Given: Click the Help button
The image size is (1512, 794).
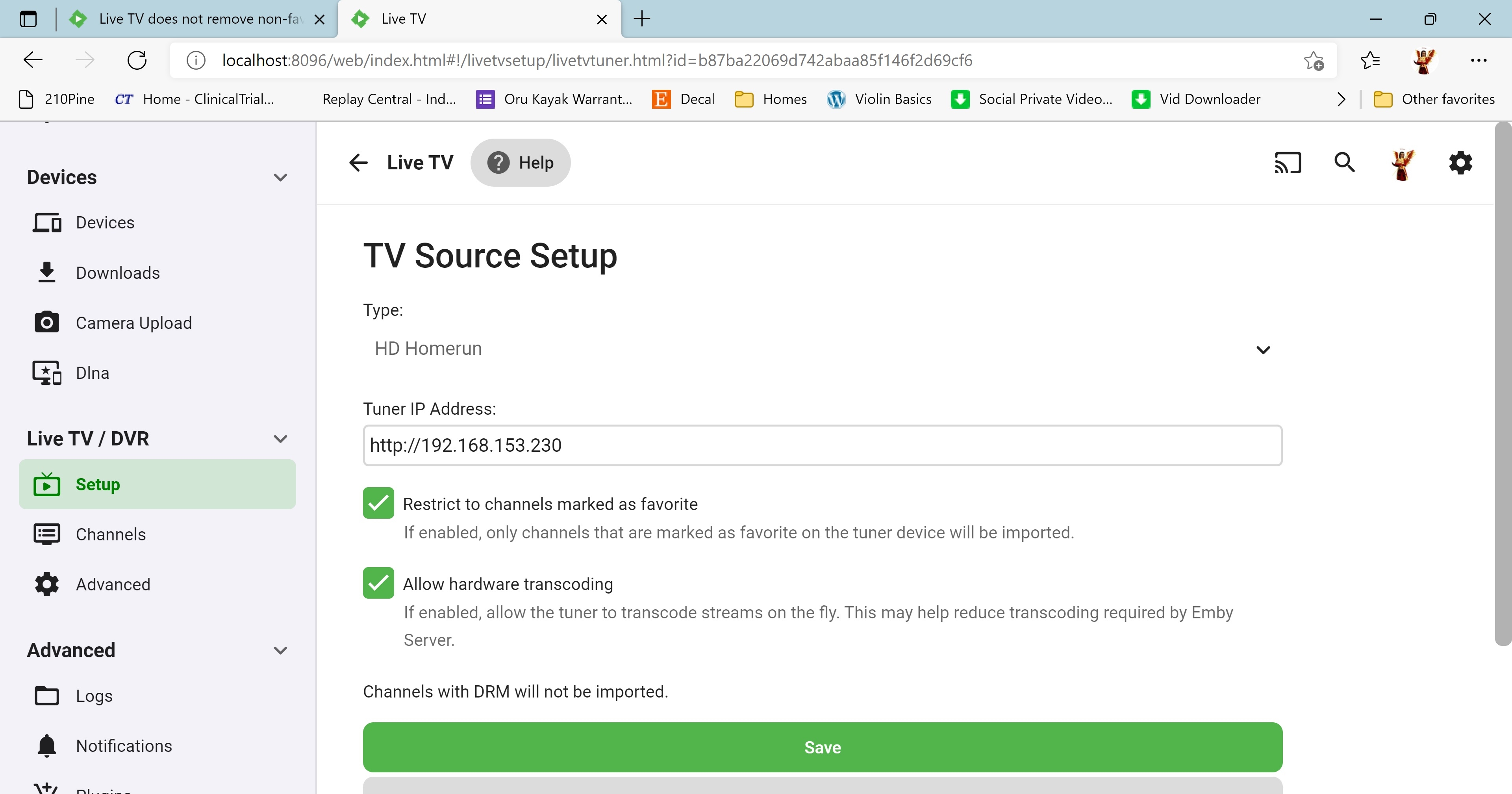Looking at the screenshot, I should pyautogui.click(x=521, y=163).
